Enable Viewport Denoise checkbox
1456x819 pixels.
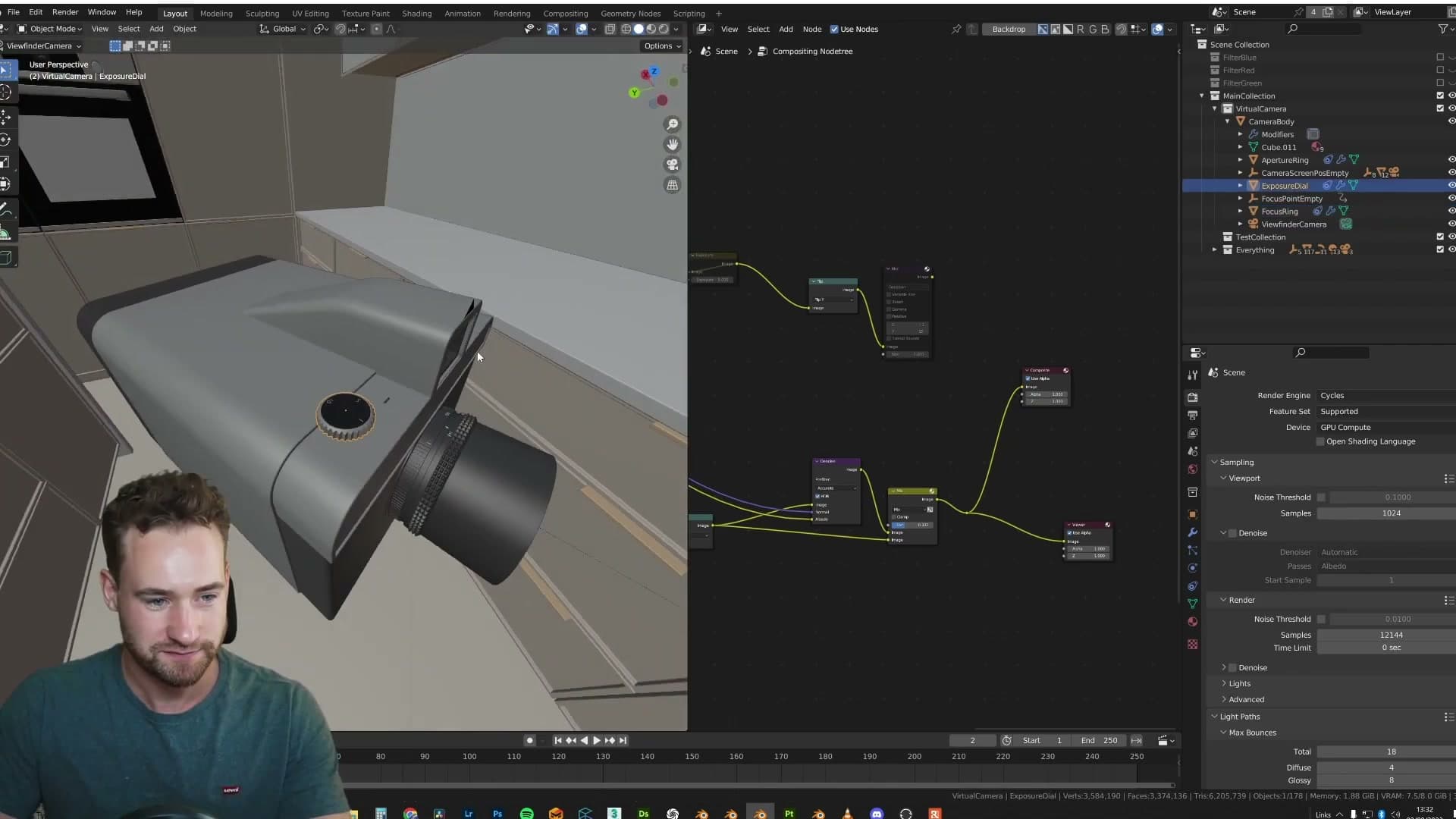pyautogui.click(x=1232, y=533)
